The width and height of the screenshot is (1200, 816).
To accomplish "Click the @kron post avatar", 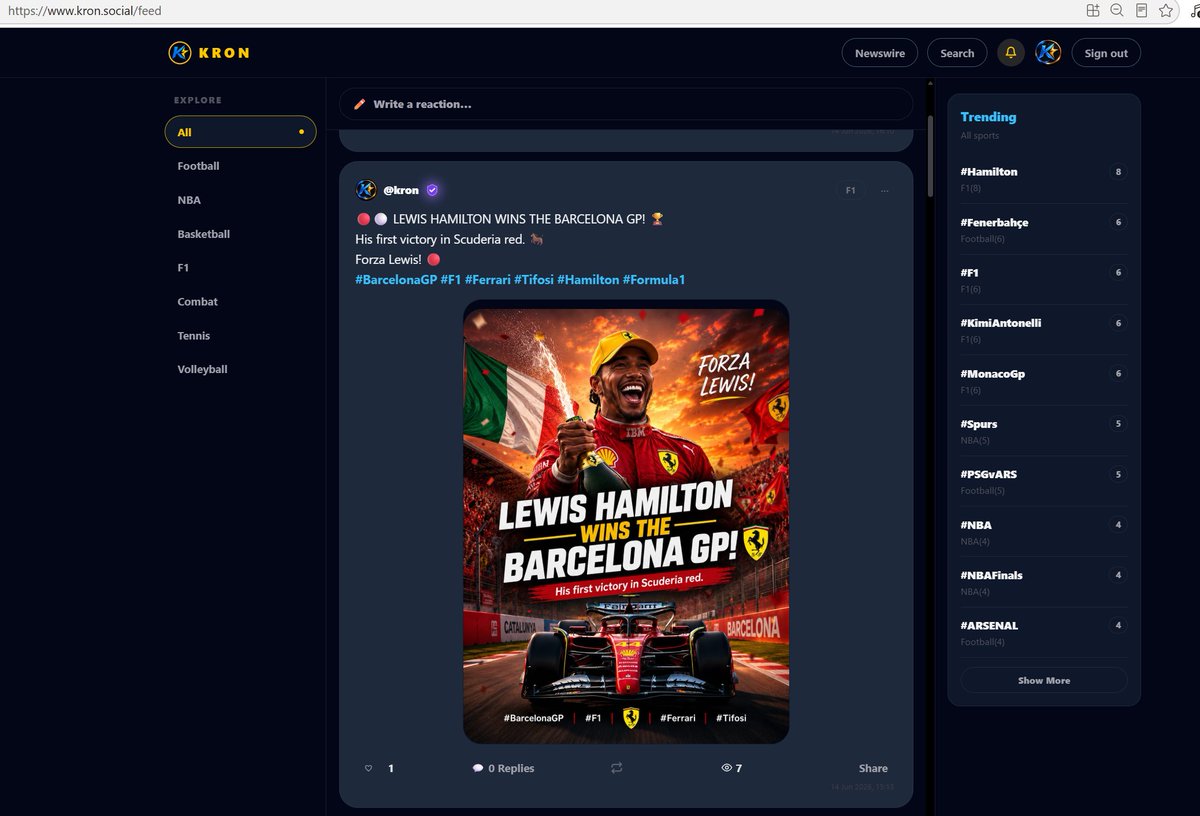I will (366, 190).
